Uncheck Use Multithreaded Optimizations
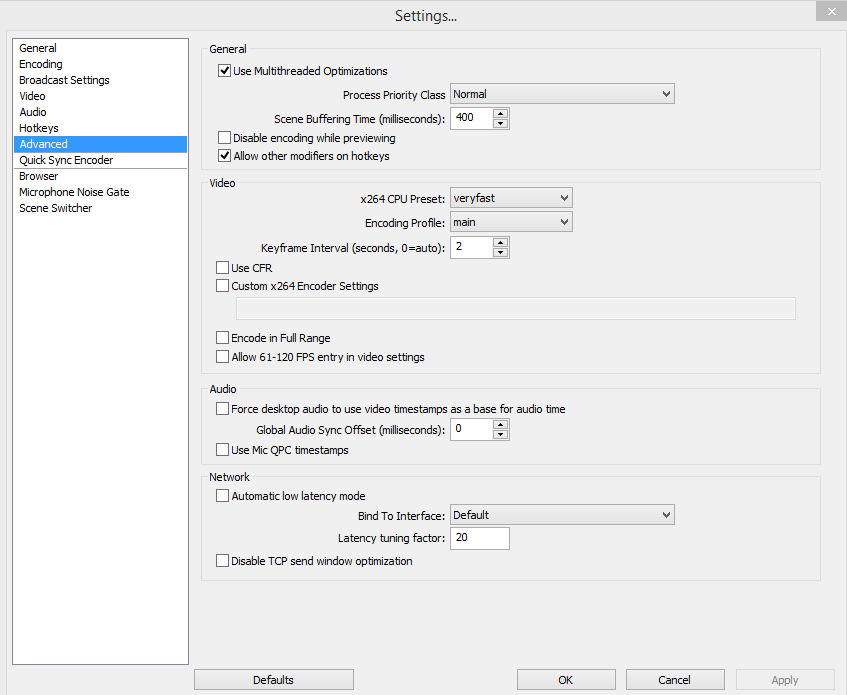 tap(225, 71)
